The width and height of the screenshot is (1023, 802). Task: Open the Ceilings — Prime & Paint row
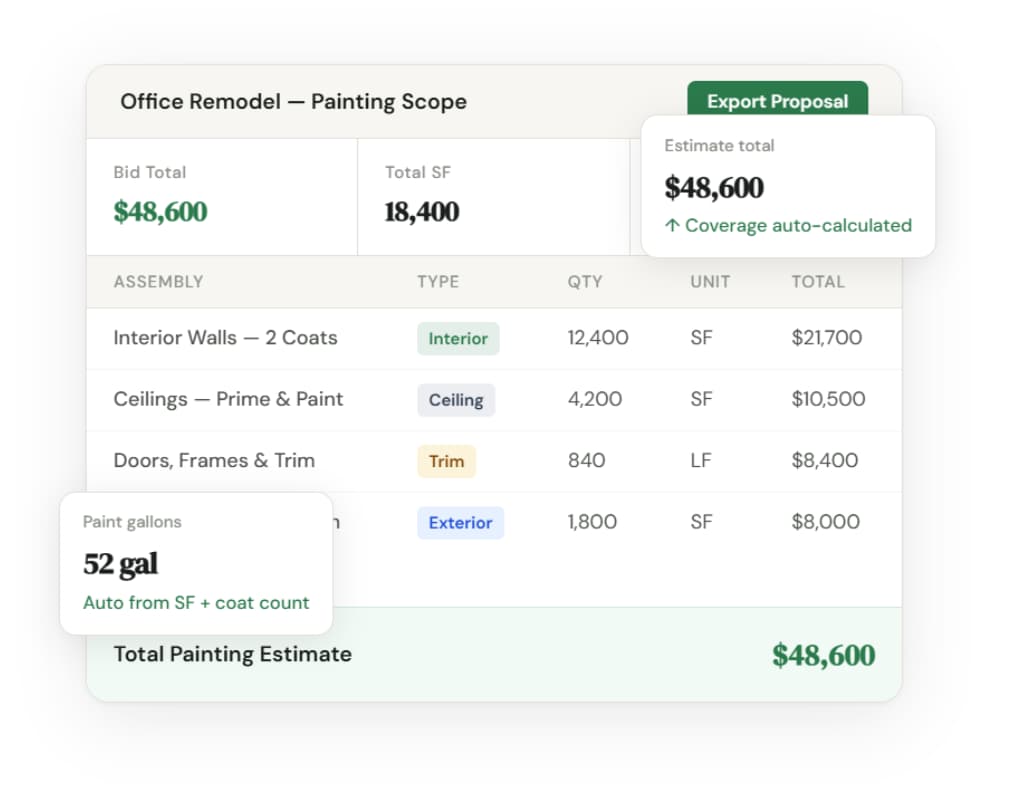(x=494, y=399)
